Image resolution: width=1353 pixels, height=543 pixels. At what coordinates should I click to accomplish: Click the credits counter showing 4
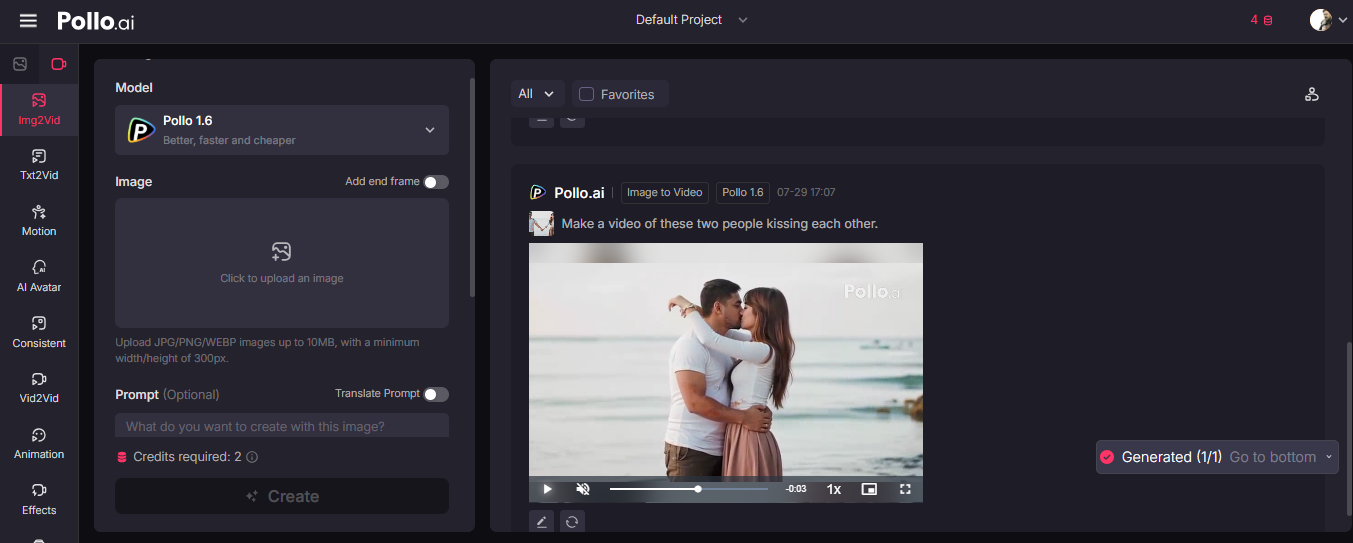tap(1261, 20)
